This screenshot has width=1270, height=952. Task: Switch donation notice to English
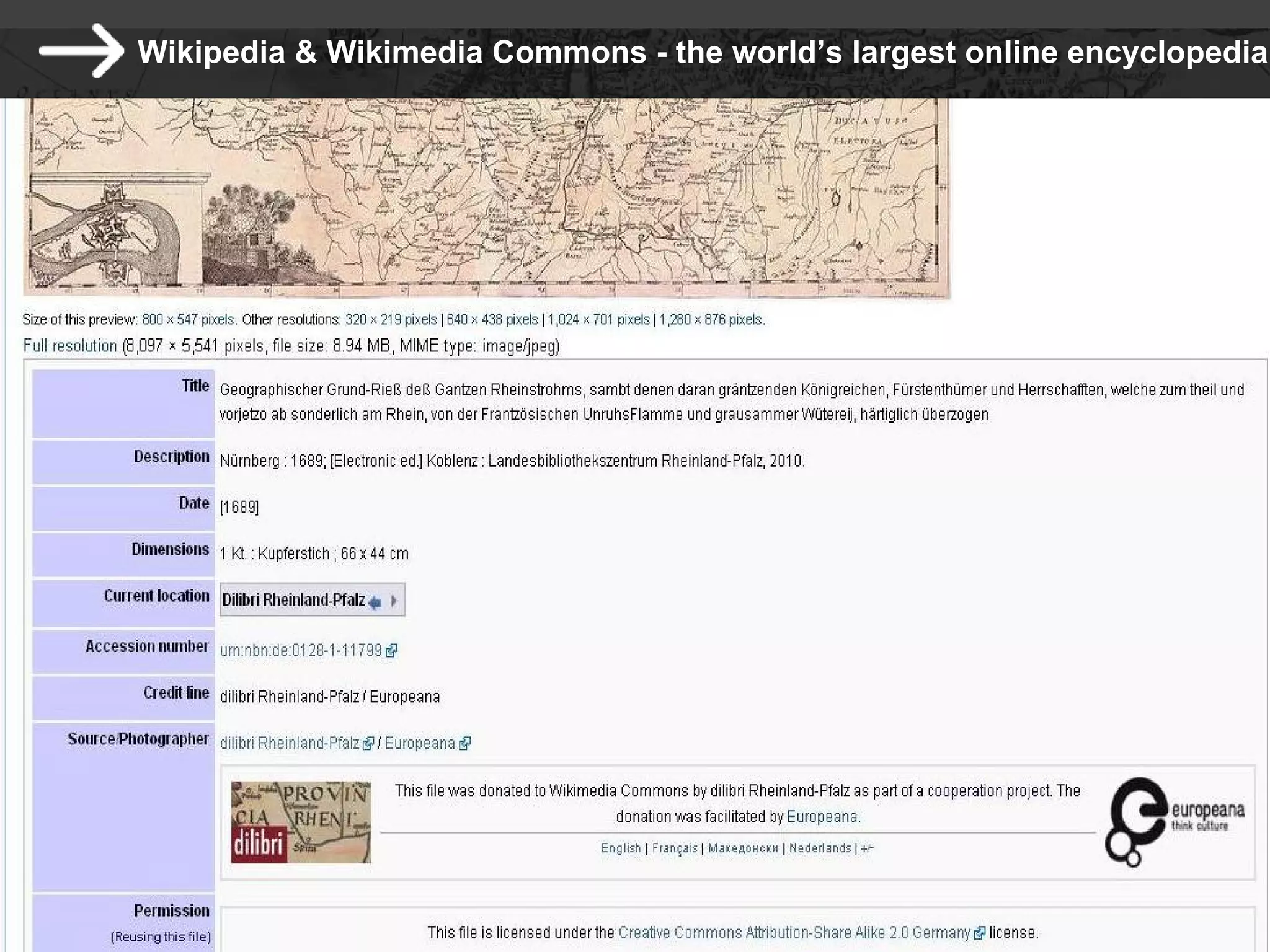point(621,848)
